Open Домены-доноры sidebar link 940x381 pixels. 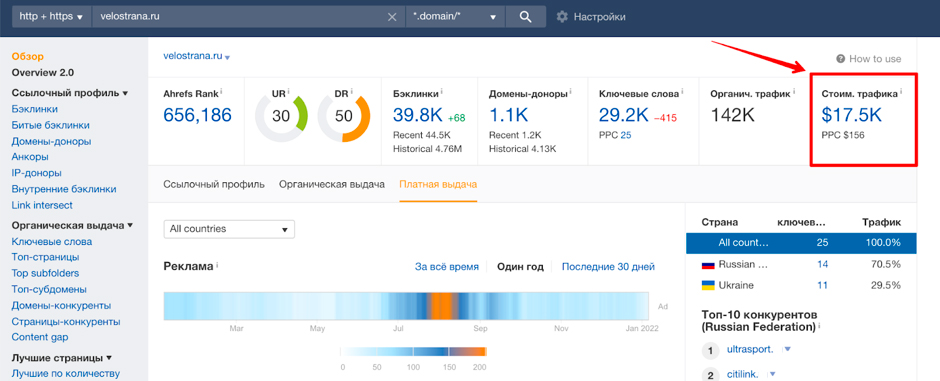click(x=52, y=142)
